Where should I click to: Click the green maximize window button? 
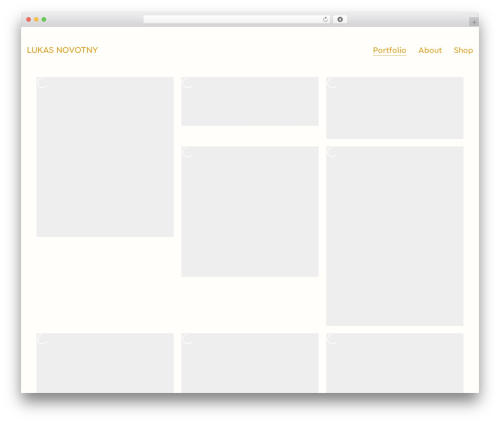click(x=44, y=20)
